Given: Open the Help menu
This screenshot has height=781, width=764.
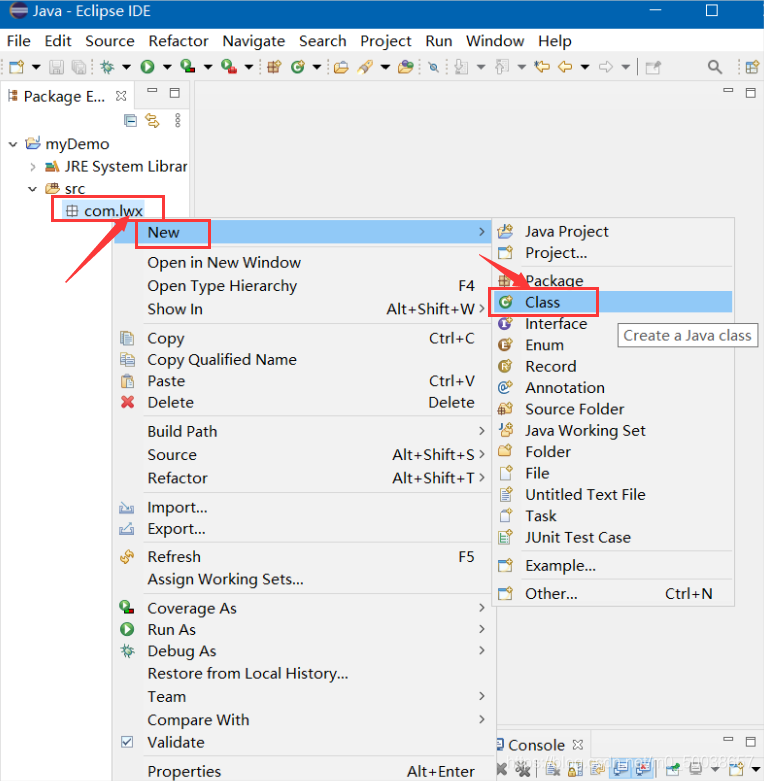Looking at the screenshot, I should pyautogui.click(x=554, y=41).
